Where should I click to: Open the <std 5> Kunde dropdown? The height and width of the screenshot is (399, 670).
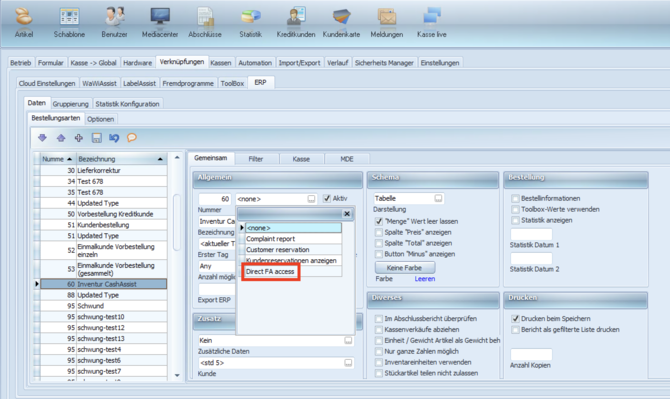(x=348, y=363)
